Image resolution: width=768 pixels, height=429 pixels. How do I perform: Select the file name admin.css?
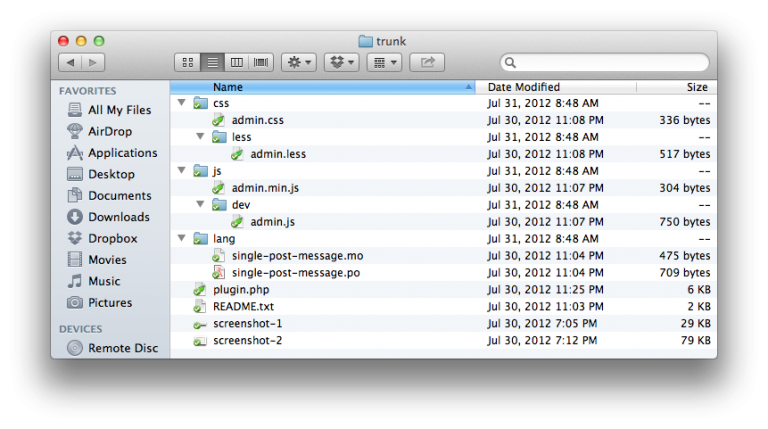258,120
